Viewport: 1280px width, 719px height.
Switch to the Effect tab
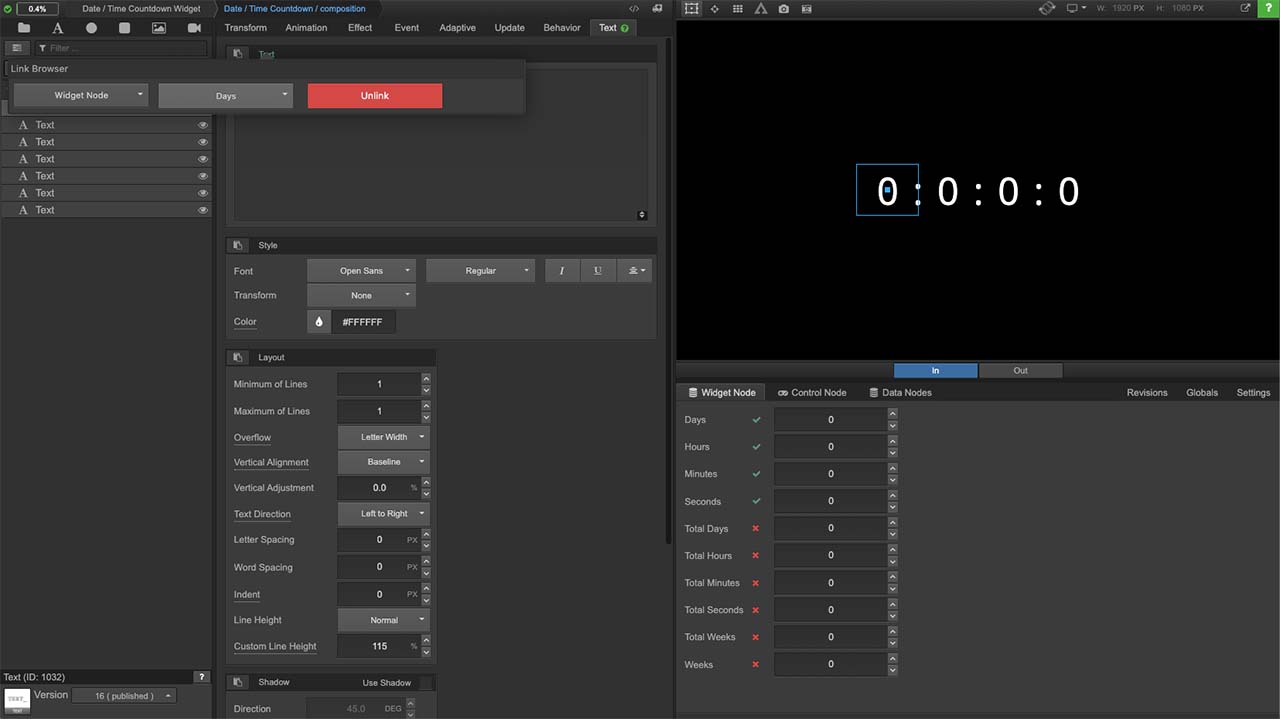(360, 28)
